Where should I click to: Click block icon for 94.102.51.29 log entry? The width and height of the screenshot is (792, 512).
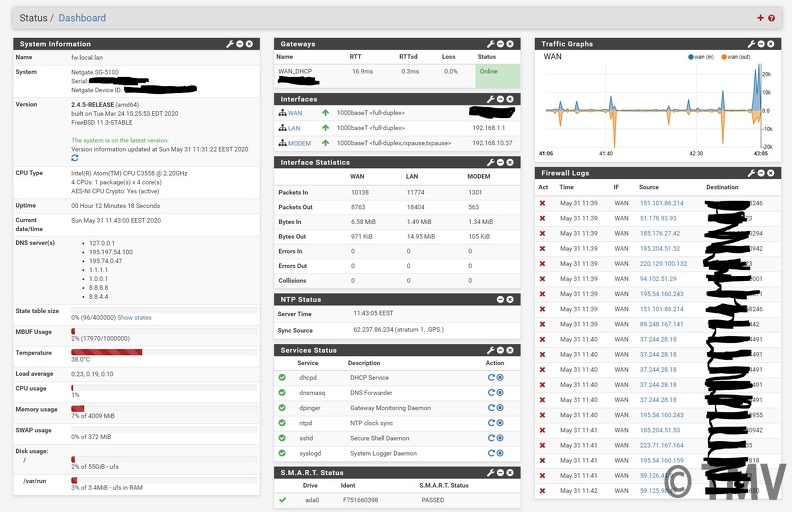pos(542,279)
